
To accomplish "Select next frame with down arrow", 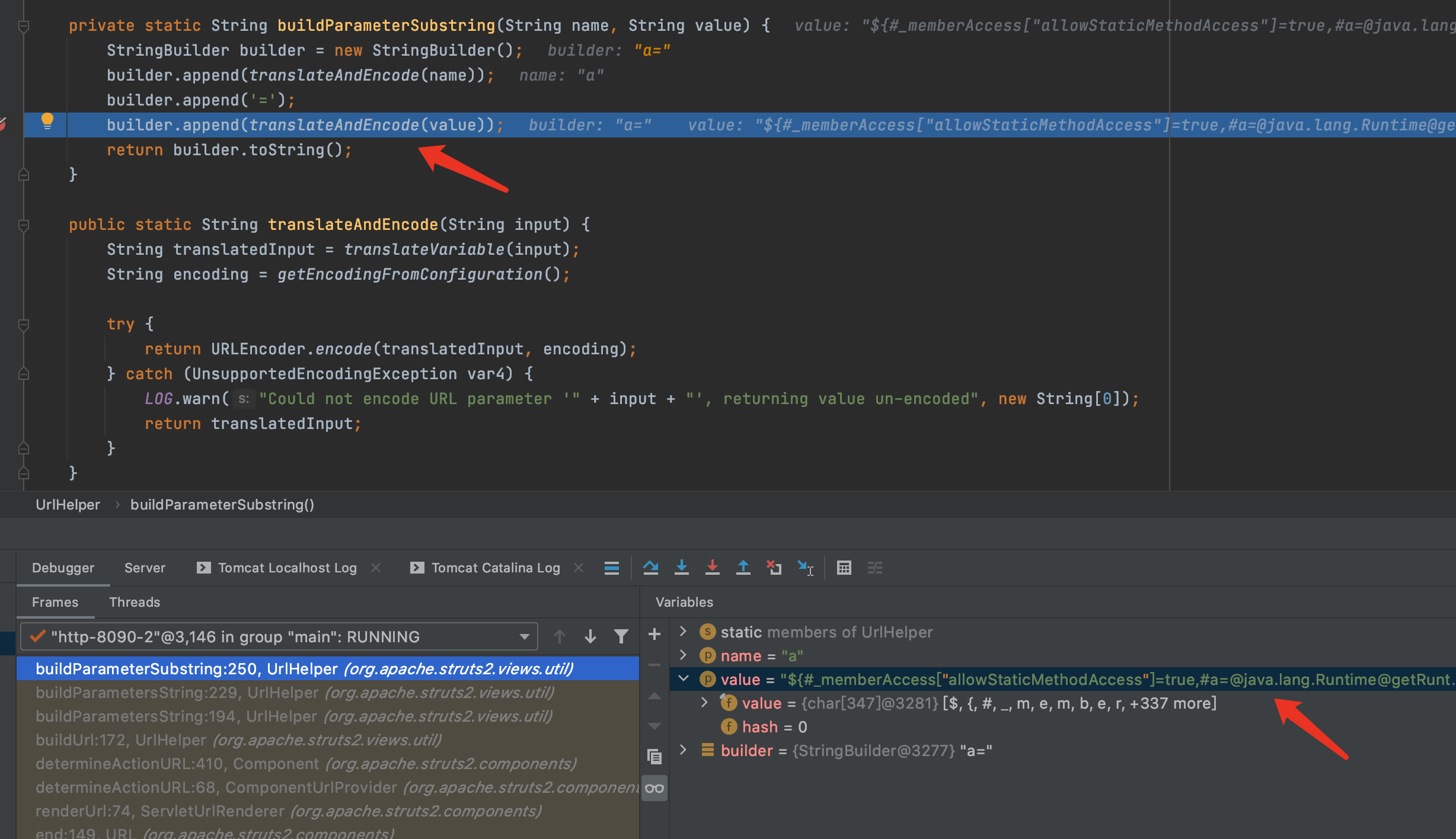I will point(590,636).
